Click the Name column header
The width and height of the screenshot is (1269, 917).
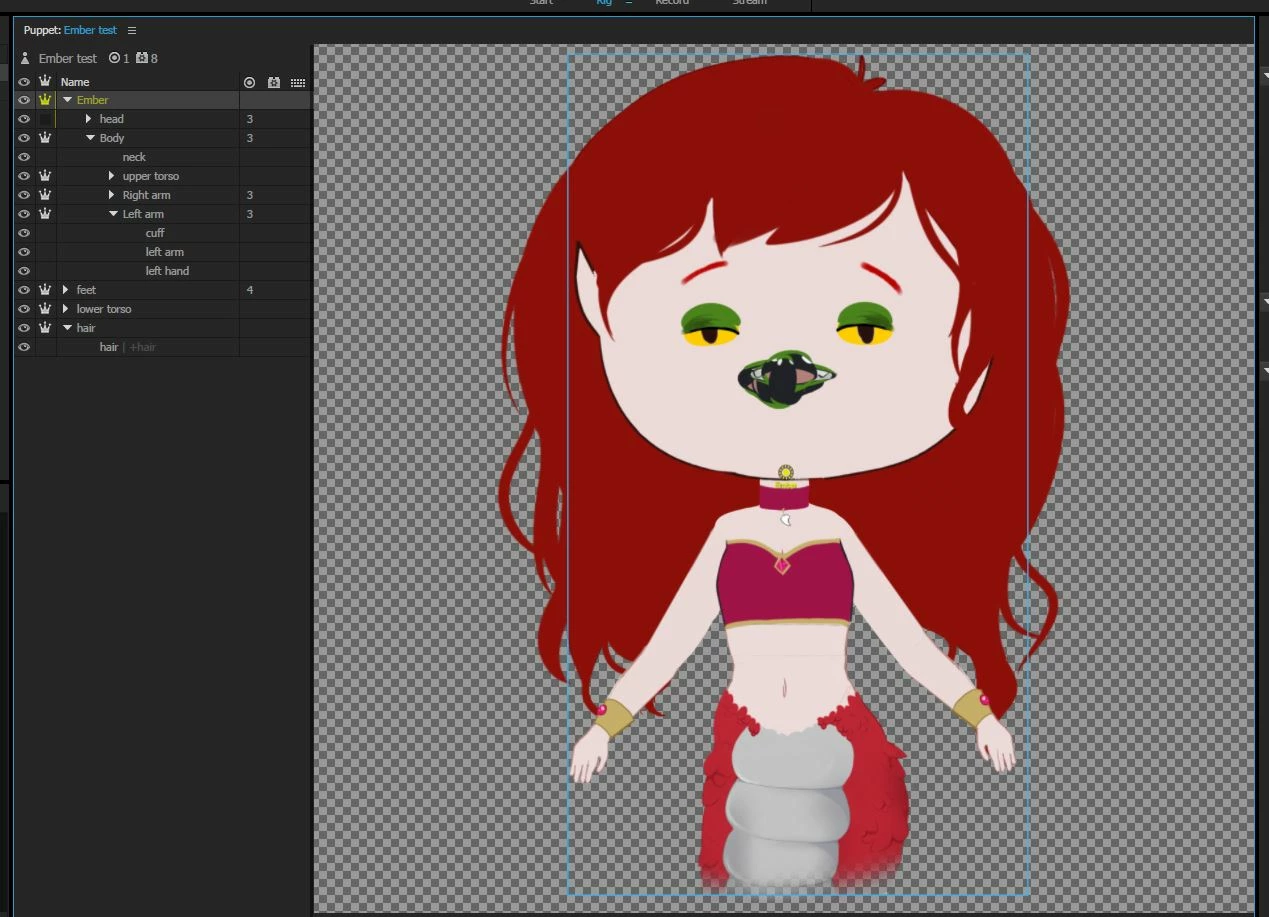click(x=75, y=82)
